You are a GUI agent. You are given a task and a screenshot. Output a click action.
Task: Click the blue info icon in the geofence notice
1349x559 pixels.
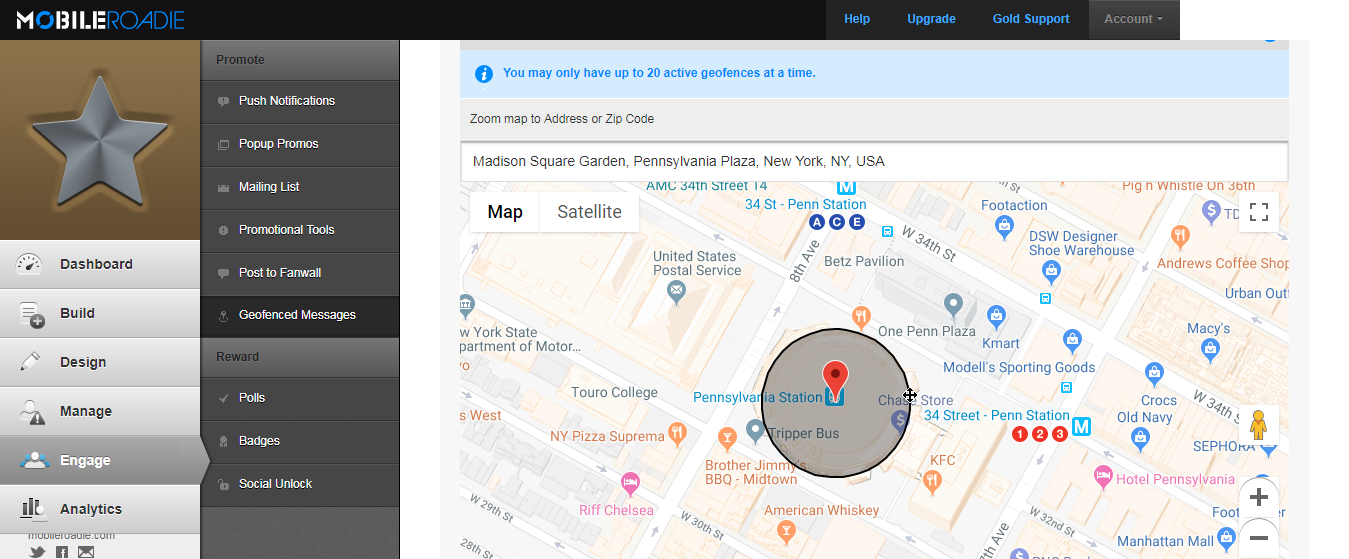pyautogui.click(x=484, y=73)
